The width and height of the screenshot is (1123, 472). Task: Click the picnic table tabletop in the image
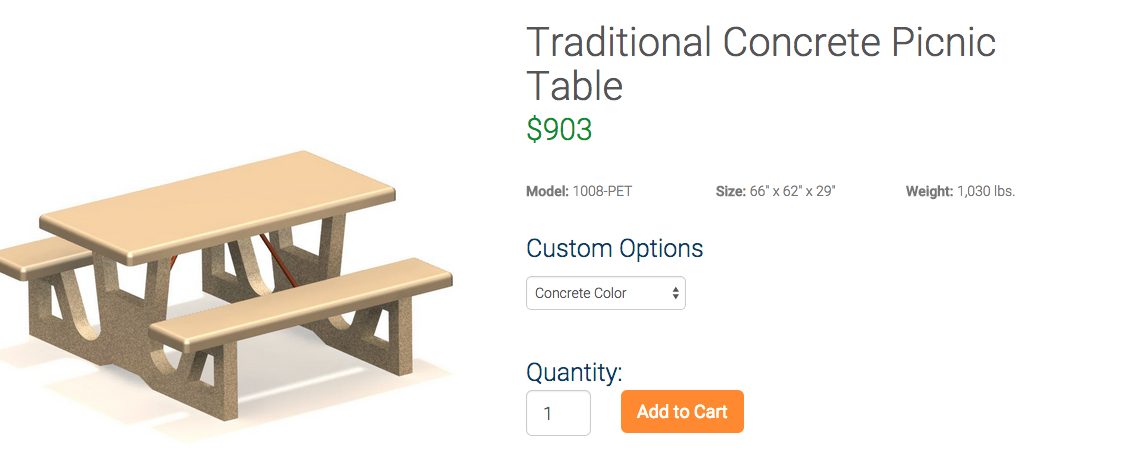coord(218,205)
